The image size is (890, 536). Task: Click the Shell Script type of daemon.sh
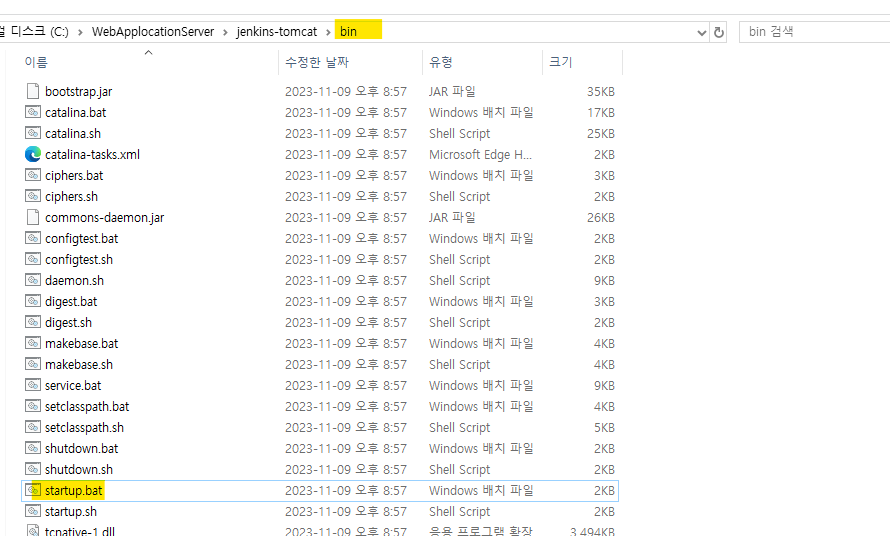459,280
